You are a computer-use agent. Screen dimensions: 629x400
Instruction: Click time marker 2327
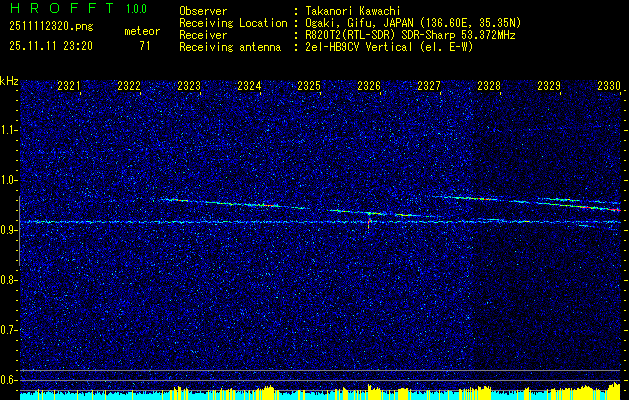pos(429,85)
